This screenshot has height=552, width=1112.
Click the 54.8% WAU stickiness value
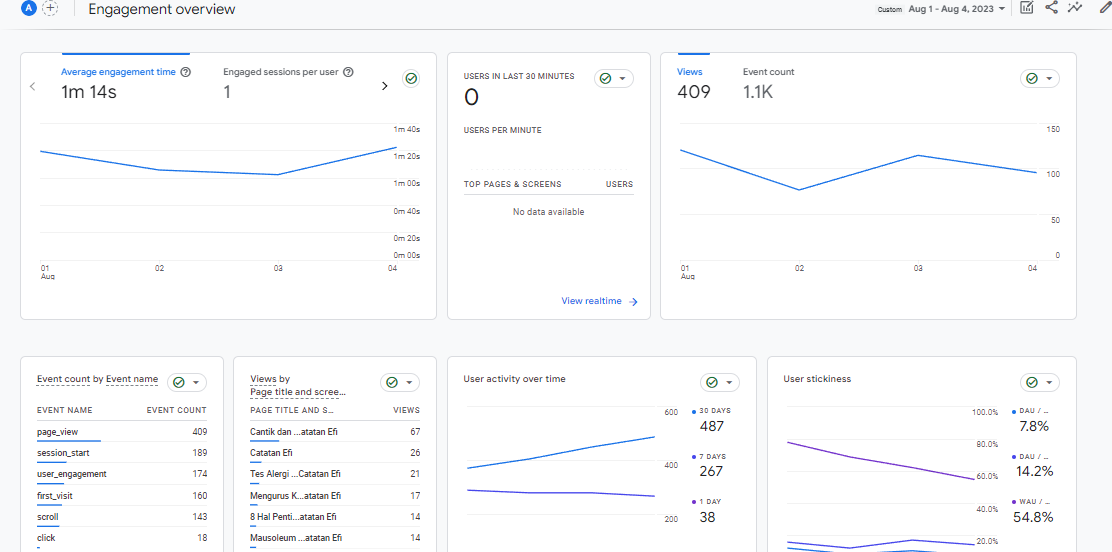click(x=1035, y=517)
